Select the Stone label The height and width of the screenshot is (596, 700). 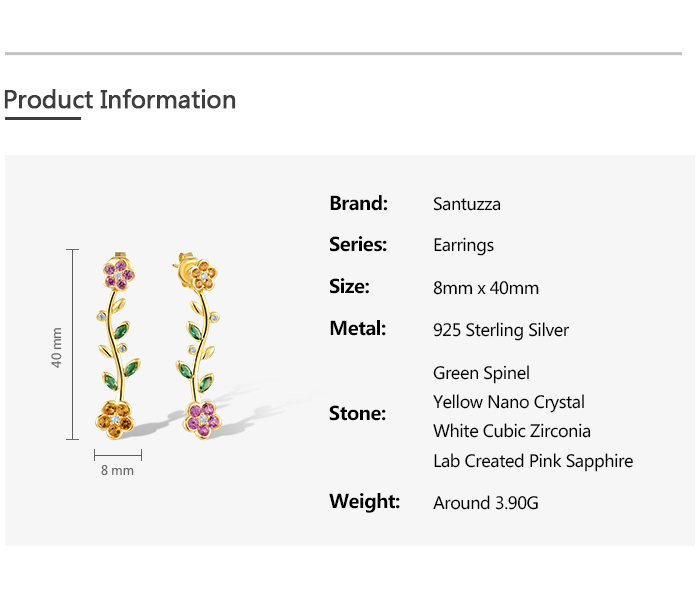pyautogui.click(x=357, y=413)
